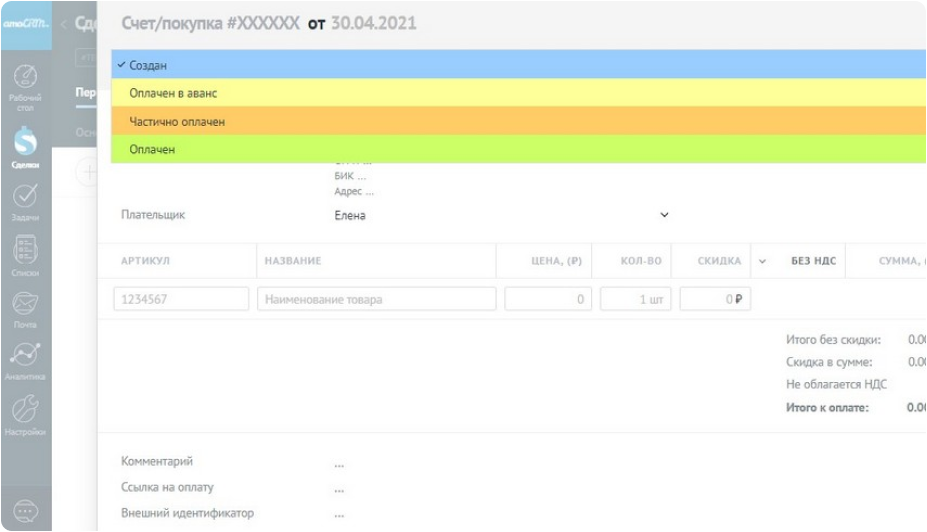Open the Задачи section icon
The image size is (927, 532).
pyautogui.click(x=25, y=202)
